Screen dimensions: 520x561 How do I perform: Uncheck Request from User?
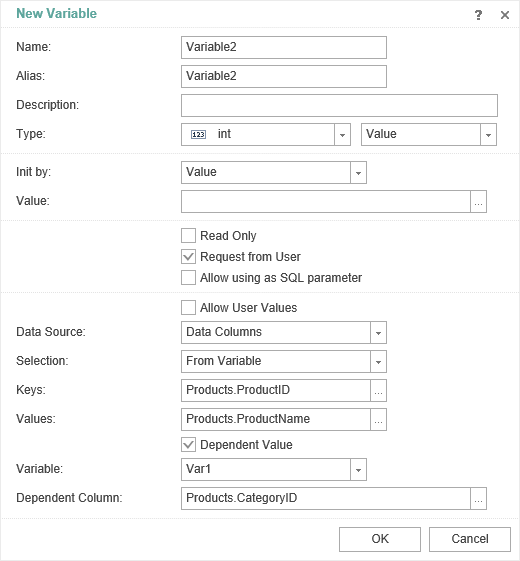(188, 257)
